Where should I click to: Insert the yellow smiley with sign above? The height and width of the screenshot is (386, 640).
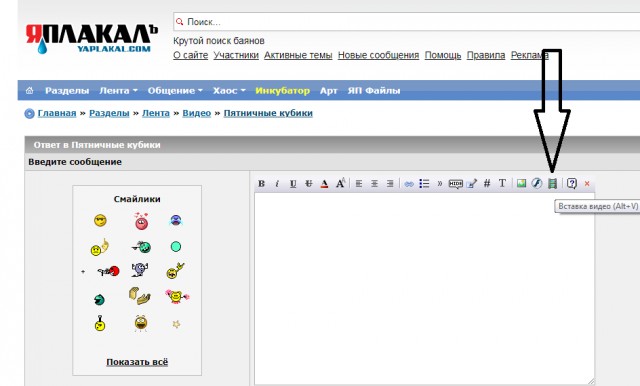100,323
